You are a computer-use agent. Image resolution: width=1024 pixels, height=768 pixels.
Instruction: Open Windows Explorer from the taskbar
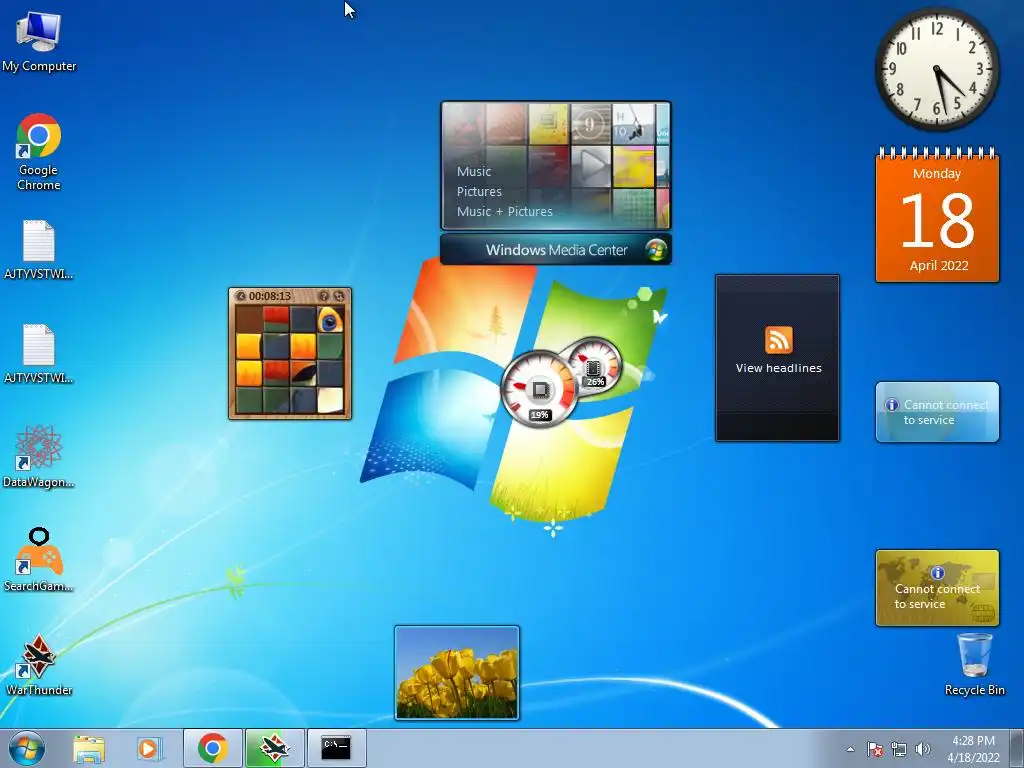89,748
